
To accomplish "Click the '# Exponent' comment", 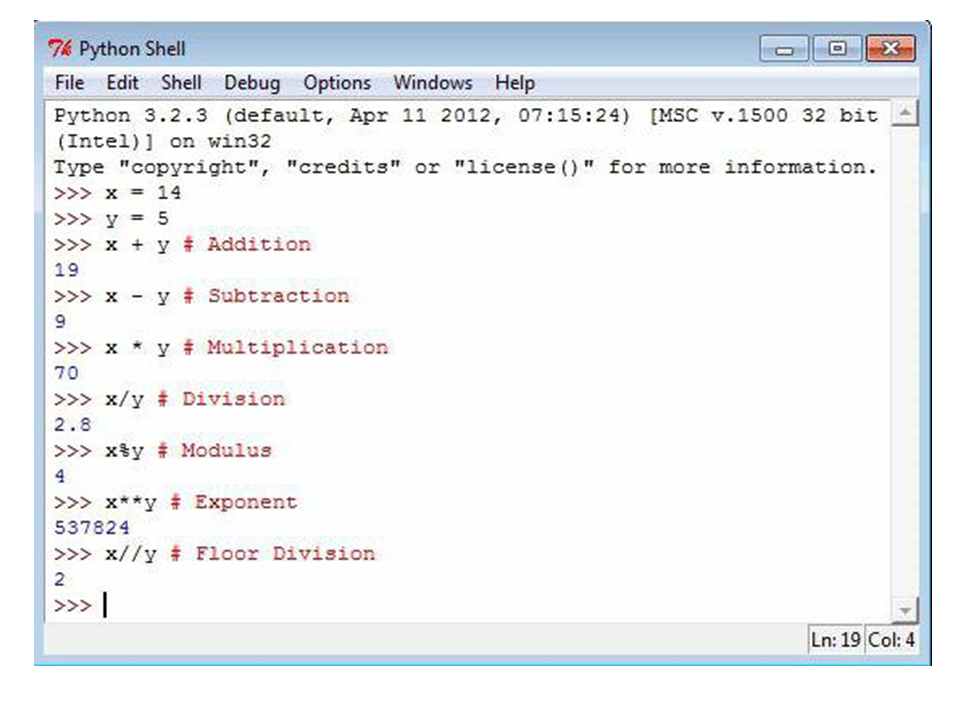I will point(234,501).
